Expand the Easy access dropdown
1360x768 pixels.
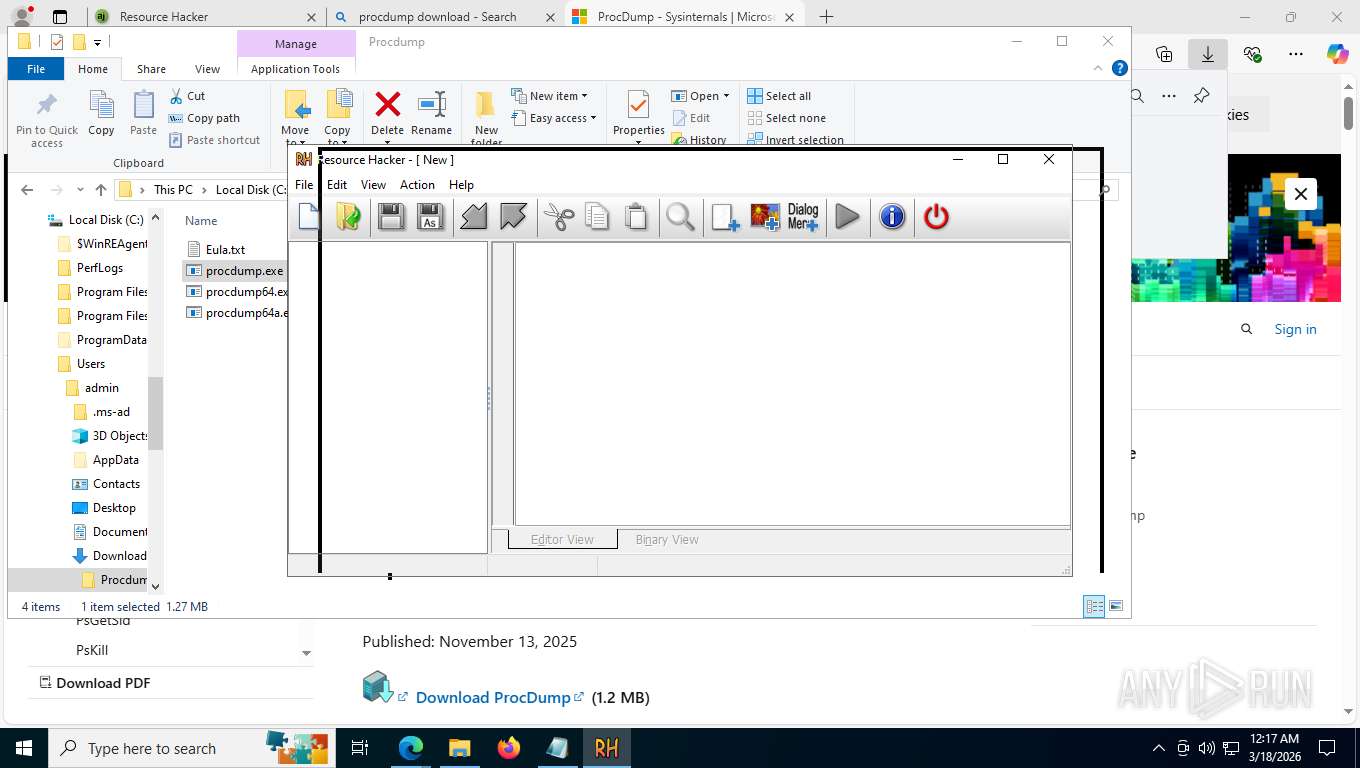point(553,118)
